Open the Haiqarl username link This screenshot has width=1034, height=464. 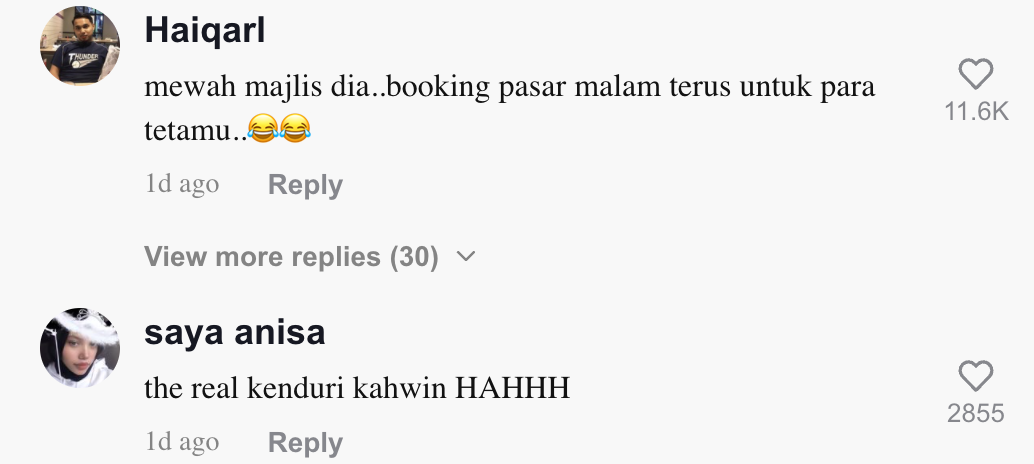(204, 30)
